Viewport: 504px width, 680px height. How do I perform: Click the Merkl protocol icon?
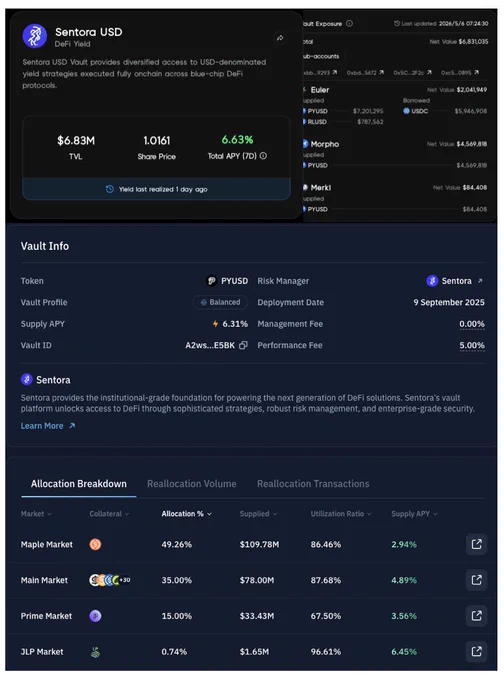305,187
